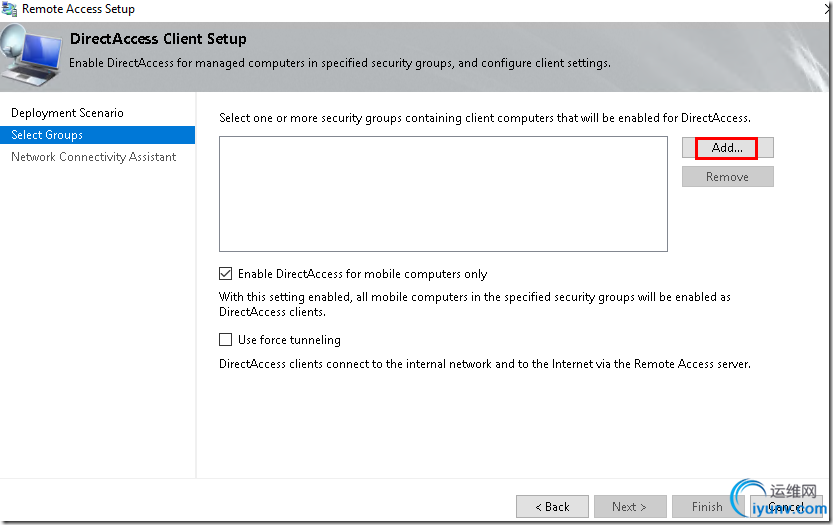Open the Network Connectivity Assistant step
Screen dimensions: 833x525
pyautogui.click(x=93, y=157)
